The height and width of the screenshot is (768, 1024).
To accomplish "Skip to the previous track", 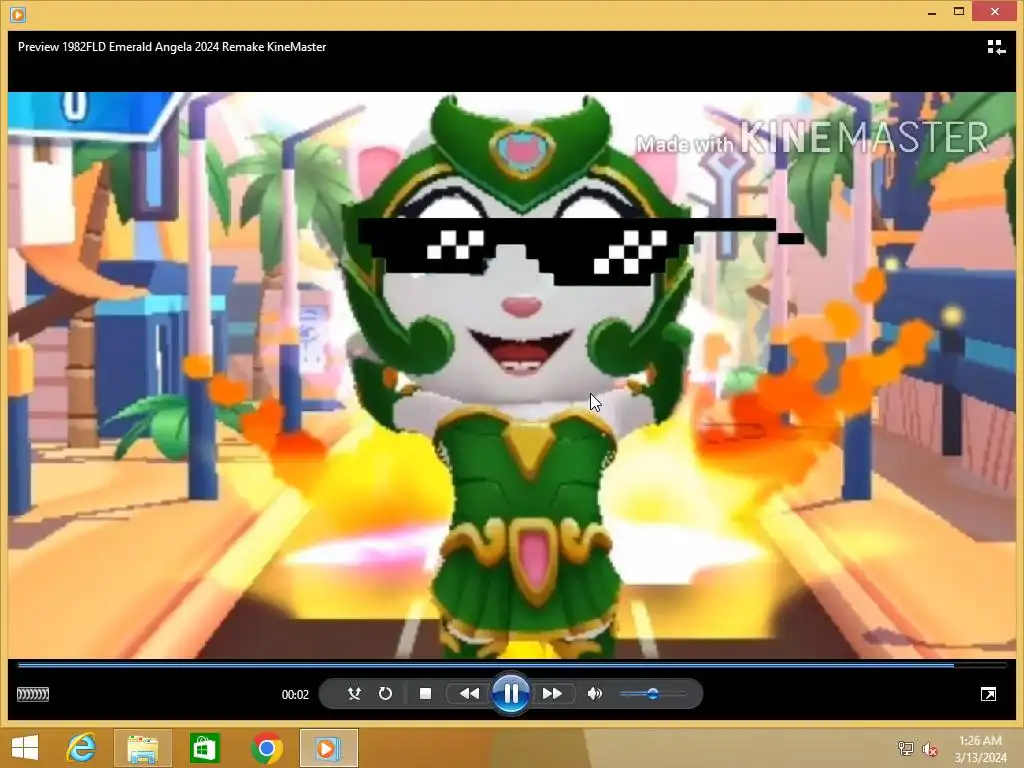I will tap(468, 694).
